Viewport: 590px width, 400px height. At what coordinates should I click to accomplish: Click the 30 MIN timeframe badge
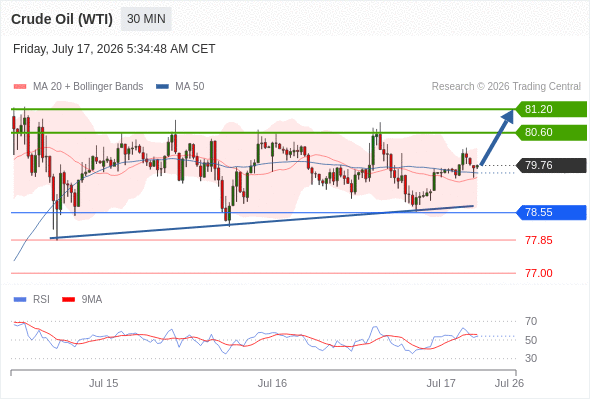pyautogui.click(x=146, y=19)
